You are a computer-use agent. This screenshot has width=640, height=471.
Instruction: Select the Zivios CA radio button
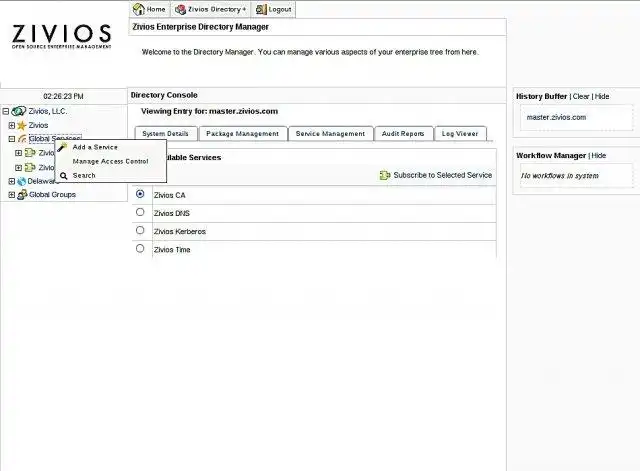pos(140,194)
